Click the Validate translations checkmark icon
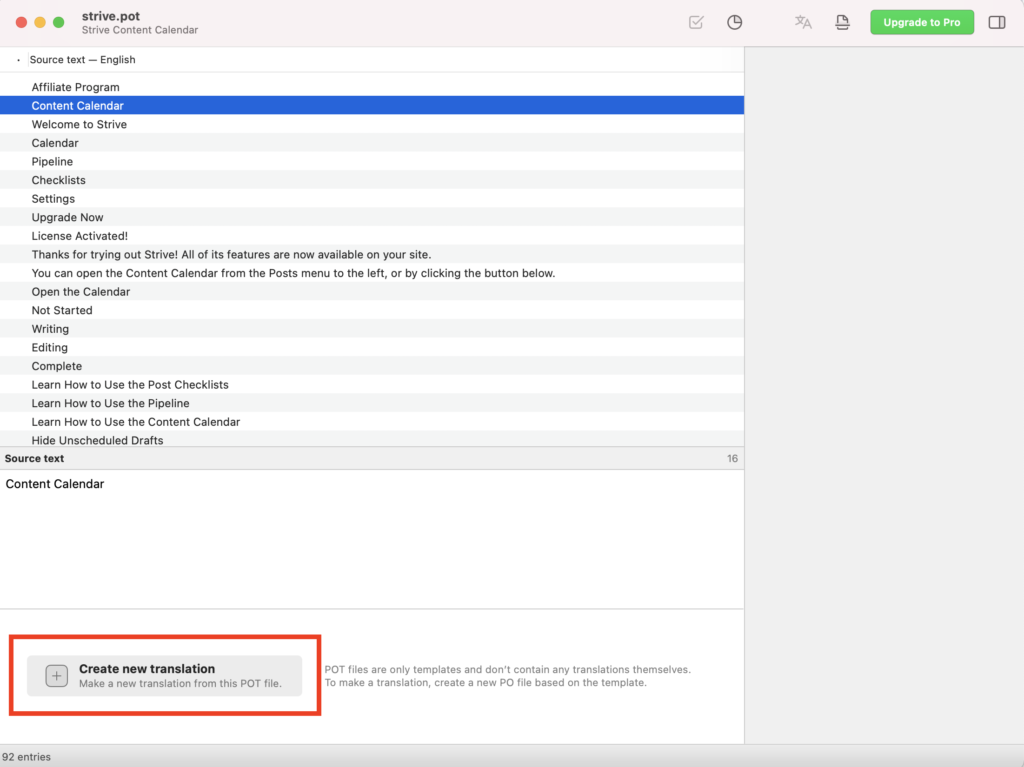 696,22
